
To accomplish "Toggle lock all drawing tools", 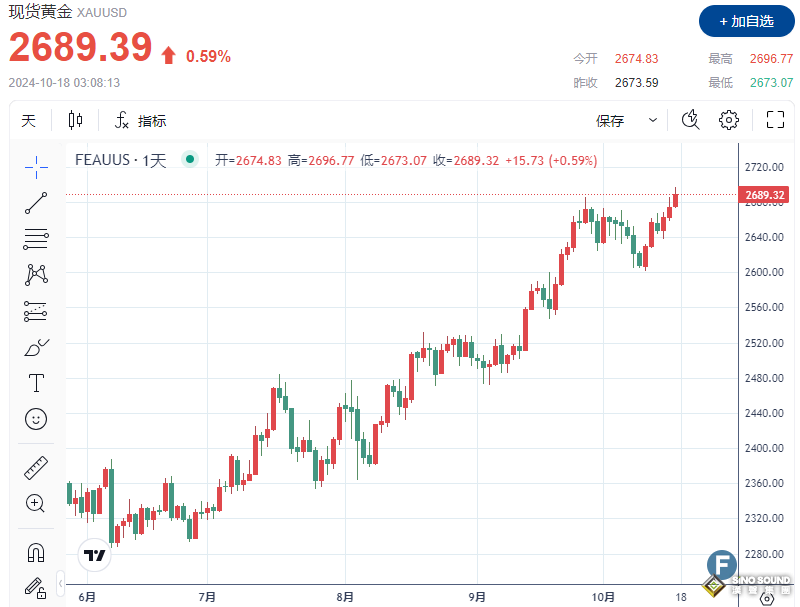I will pos(36,586).
